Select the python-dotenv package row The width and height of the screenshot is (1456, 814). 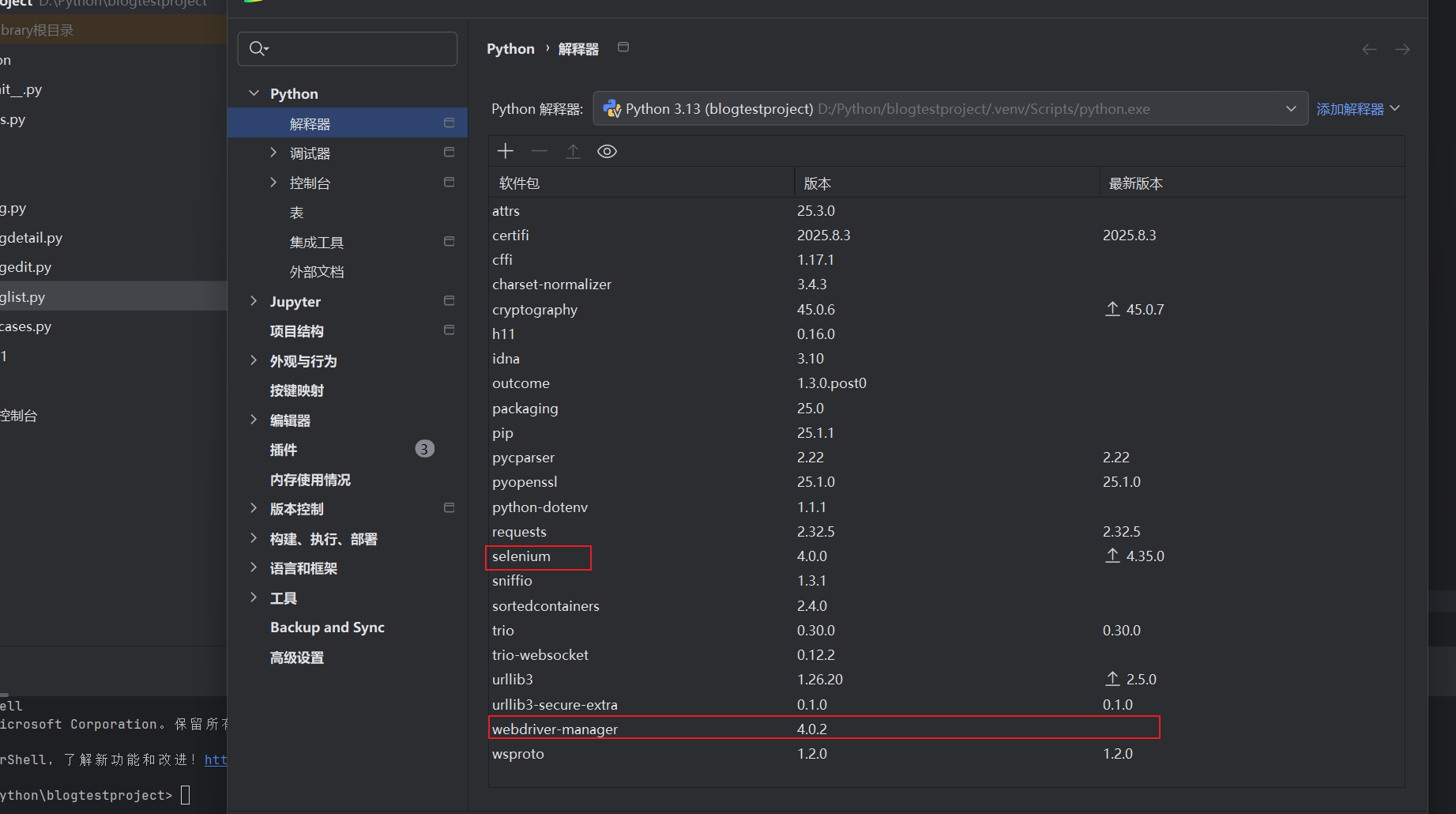point(946,507)
